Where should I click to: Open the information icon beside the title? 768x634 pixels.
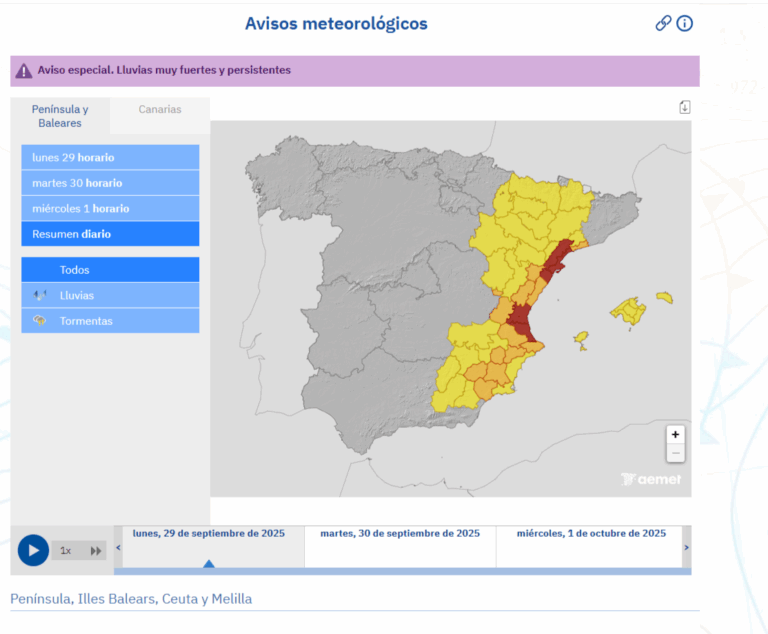pos(684,23)
